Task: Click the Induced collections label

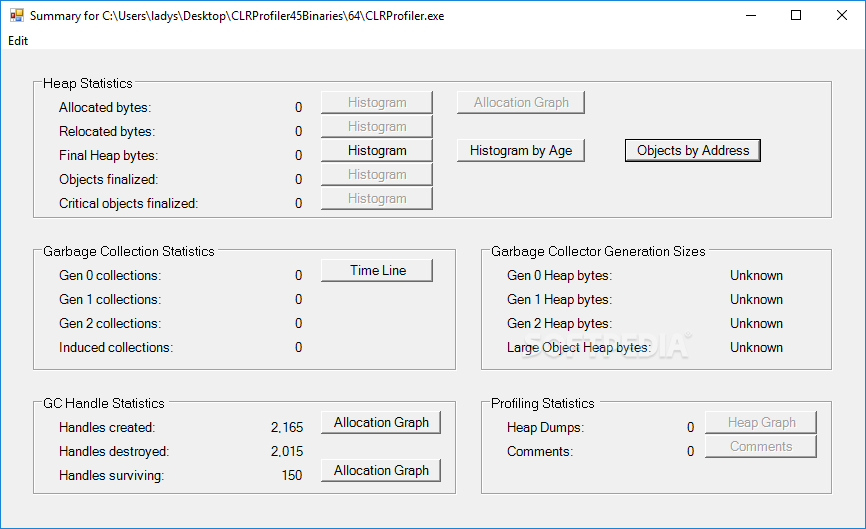Action: (x=116, y=347)
